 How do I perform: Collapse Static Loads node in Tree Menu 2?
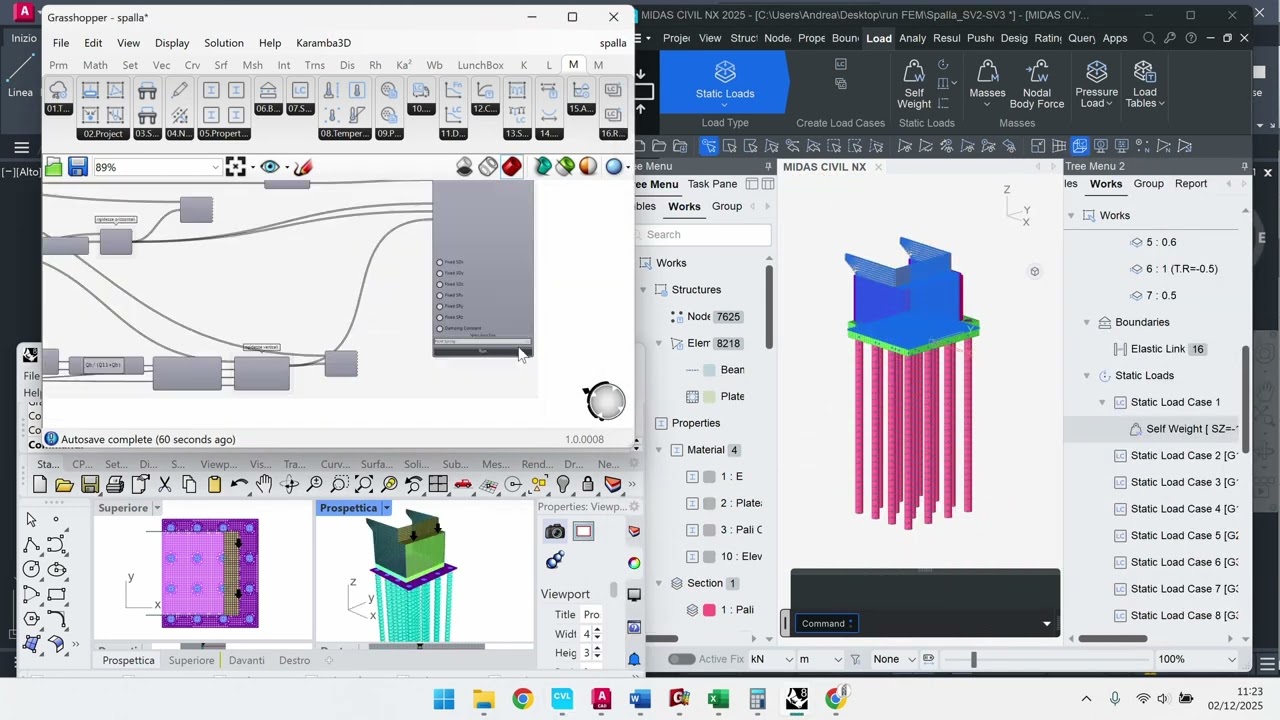point(1087,376)
